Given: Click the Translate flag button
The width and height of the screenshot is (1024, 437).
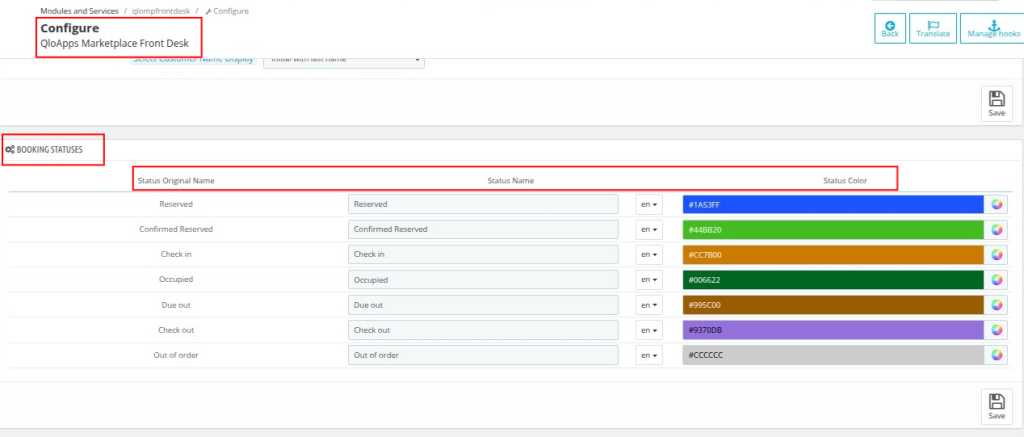Looking at the screenshot, I should click(933, 29).
